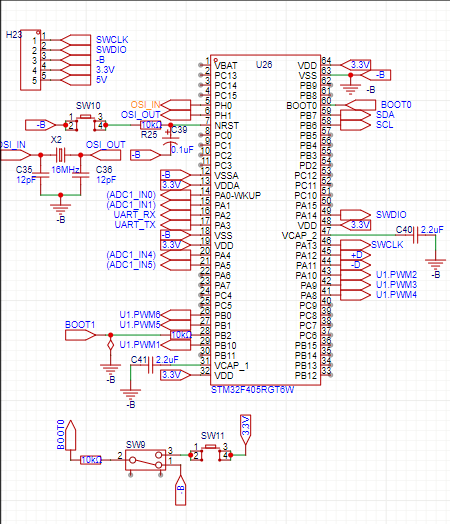Click the 16MHz crystal value text
This screenshot has width=450, height=524.
pyautogui.click(x=66, y=170)
